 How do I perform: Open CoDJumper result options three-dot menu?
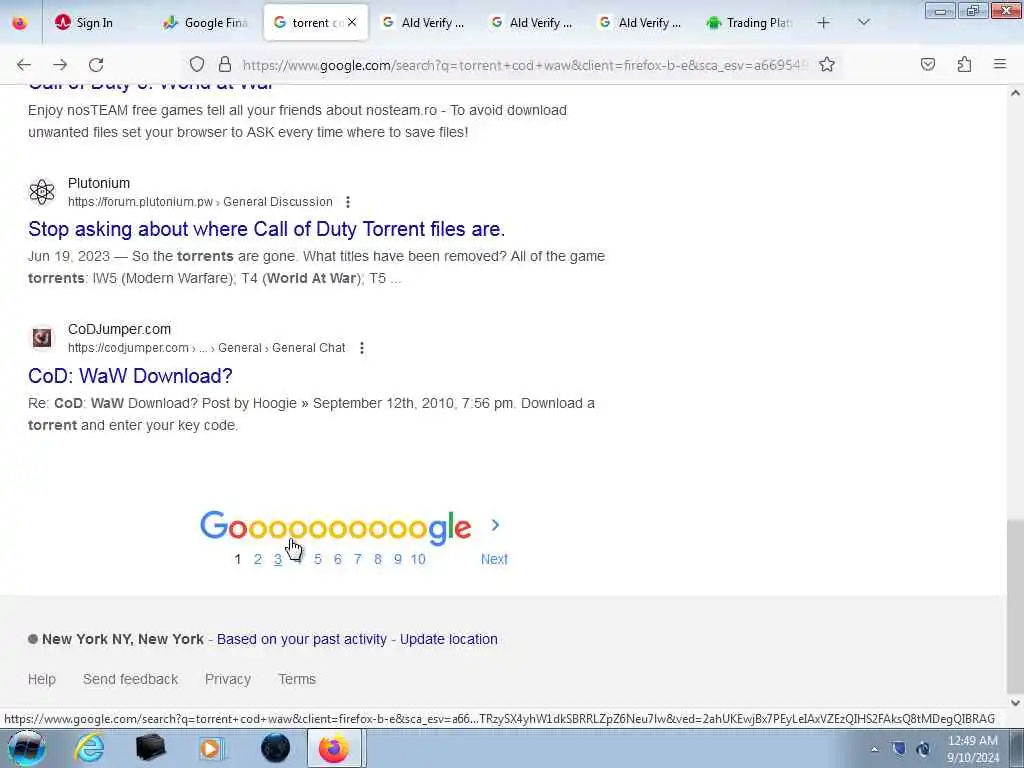click(362, 348)
